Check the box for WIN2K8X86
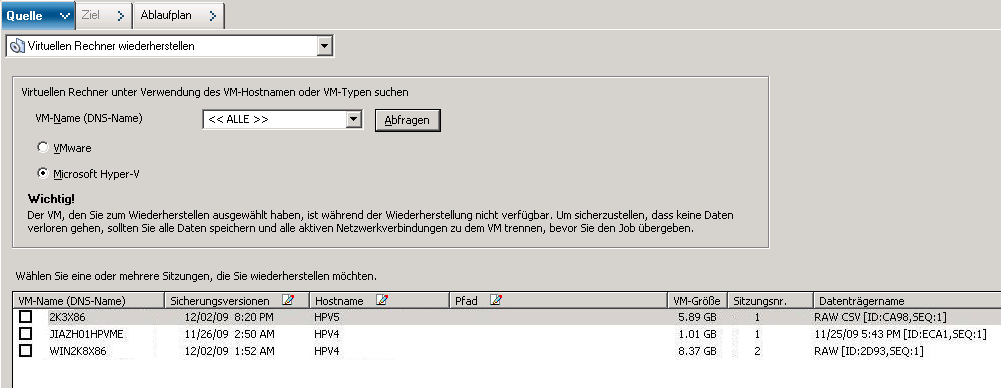Viewport: 1001px width, 389px height. coord(26,351)
